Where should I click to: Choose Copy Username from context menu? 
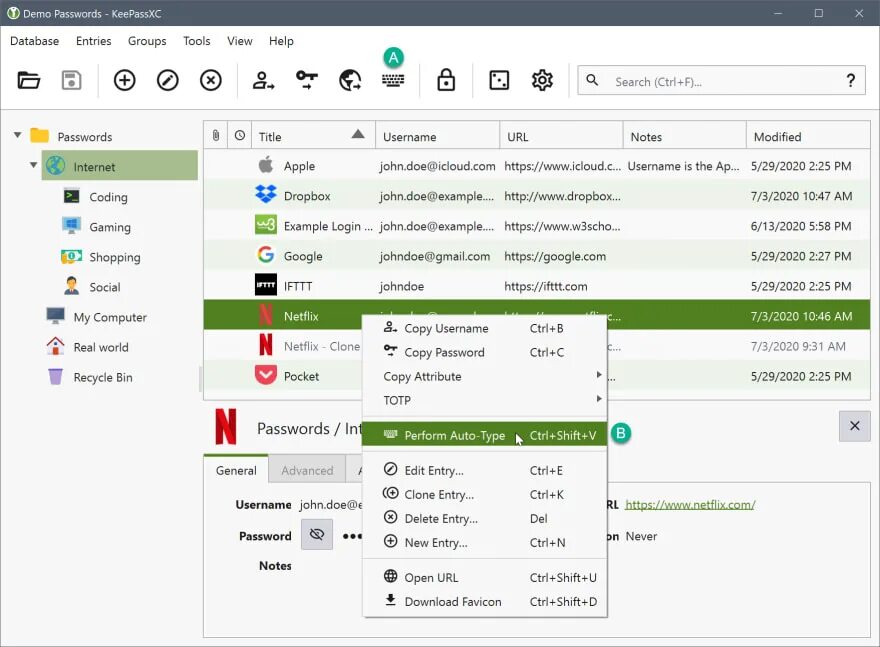(x=484, y=328)
